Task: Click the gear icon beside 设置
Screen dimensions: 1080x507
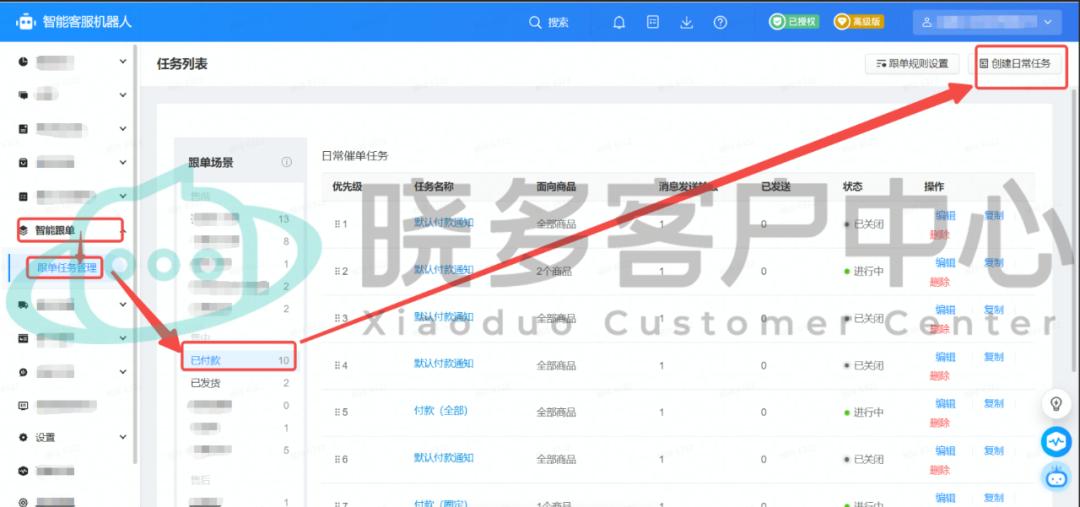Action: tap(23, 437)
